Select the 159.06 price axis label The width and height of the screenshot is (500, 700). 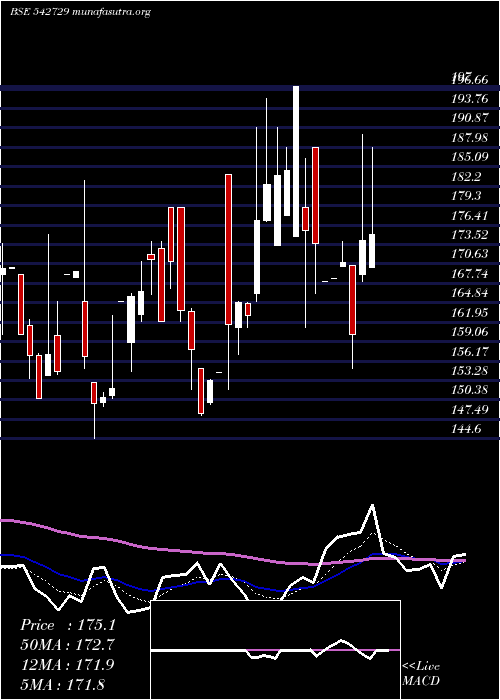tap(470, 332)
